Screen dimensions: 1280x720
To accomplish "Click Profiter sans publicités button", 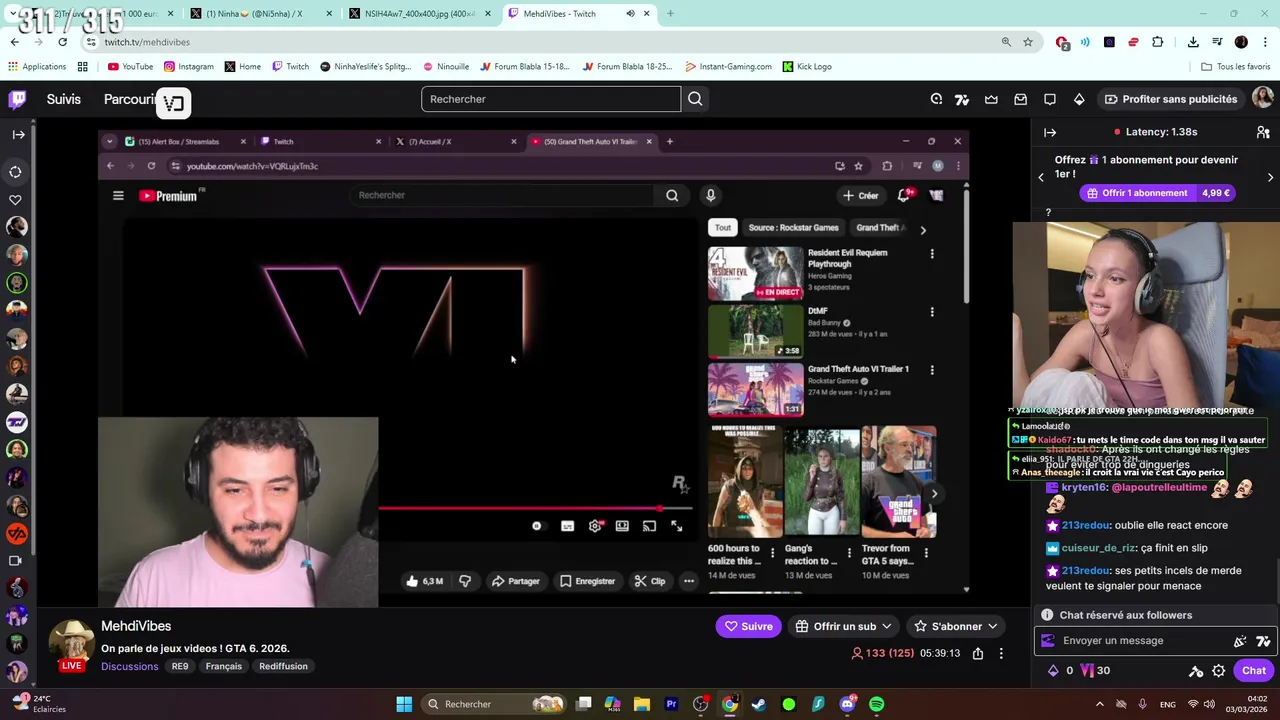I will tap(1170, 99).
